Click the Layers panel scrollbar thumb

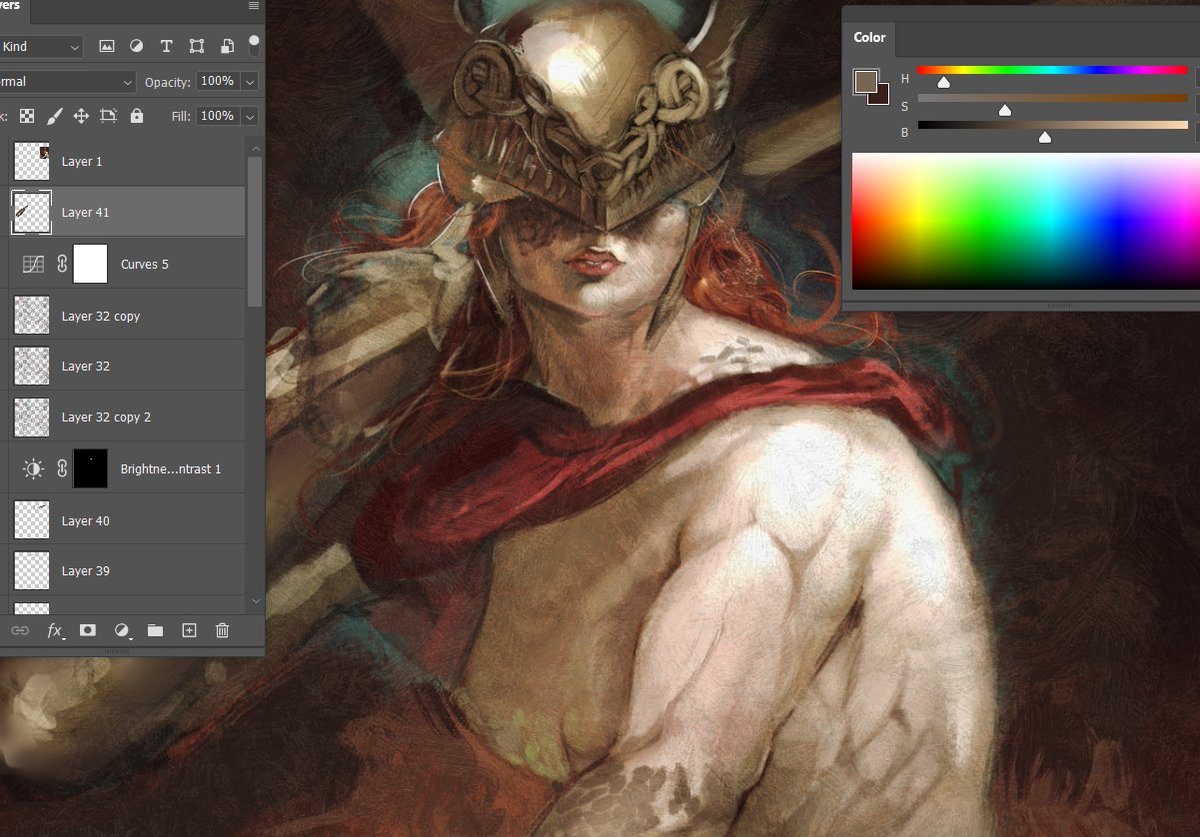[255, 230]
